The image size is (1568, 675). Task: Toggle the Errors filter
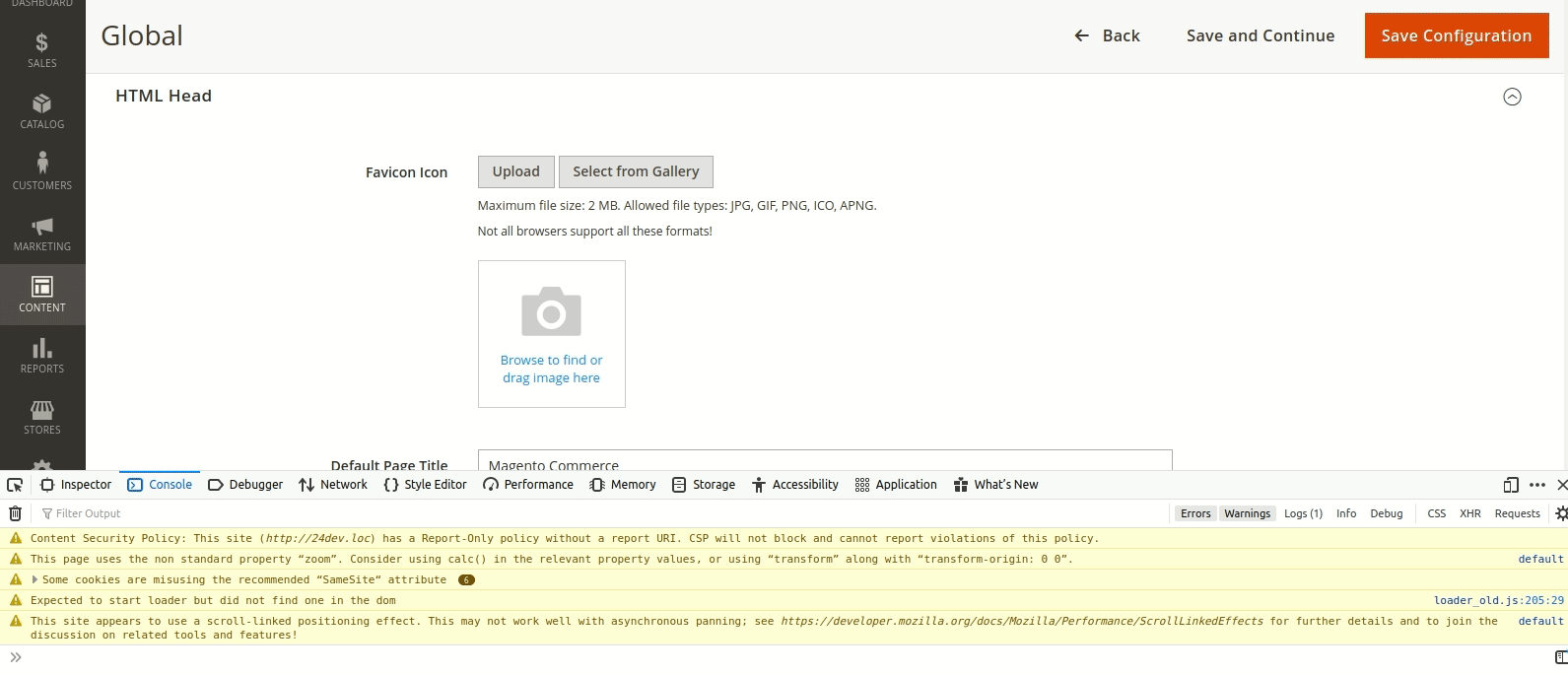point(1195,513)
